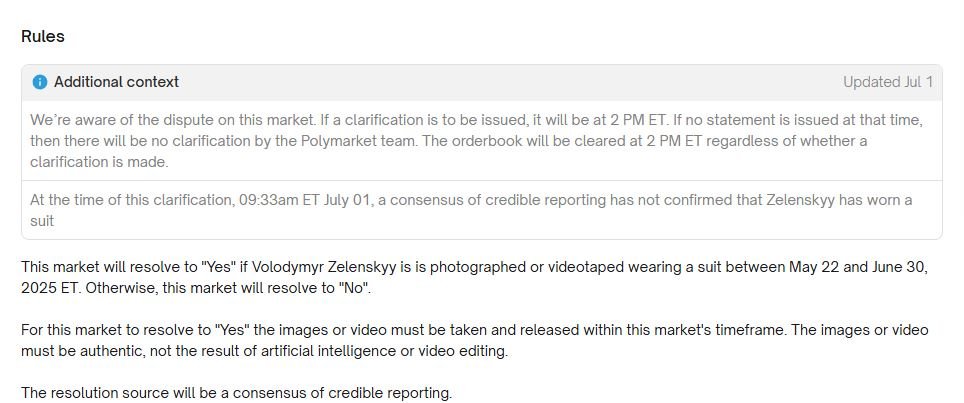Click the Updated Jul 1 timestamp

point(887,82)
